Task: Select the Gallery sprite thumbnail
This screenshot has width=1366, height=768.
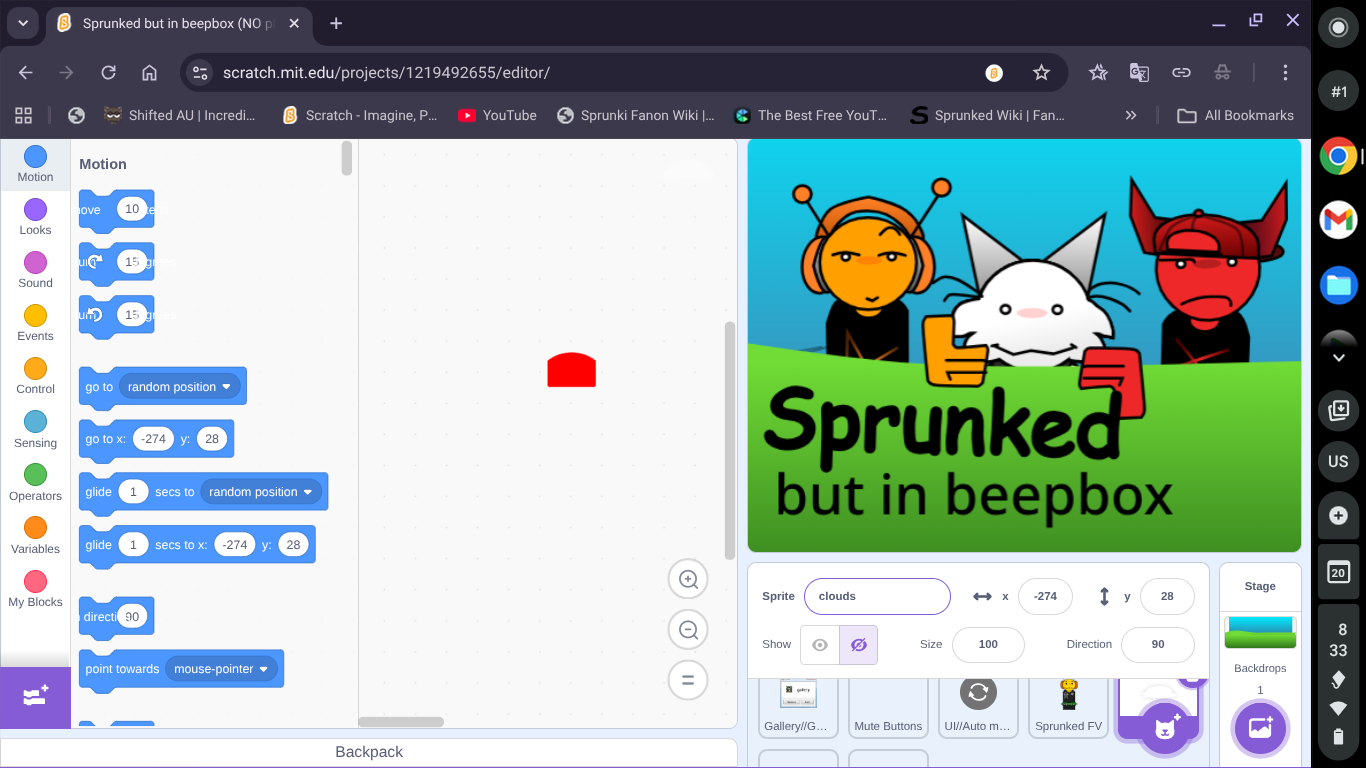Action: pyautogui.click(x=797, y=707)
